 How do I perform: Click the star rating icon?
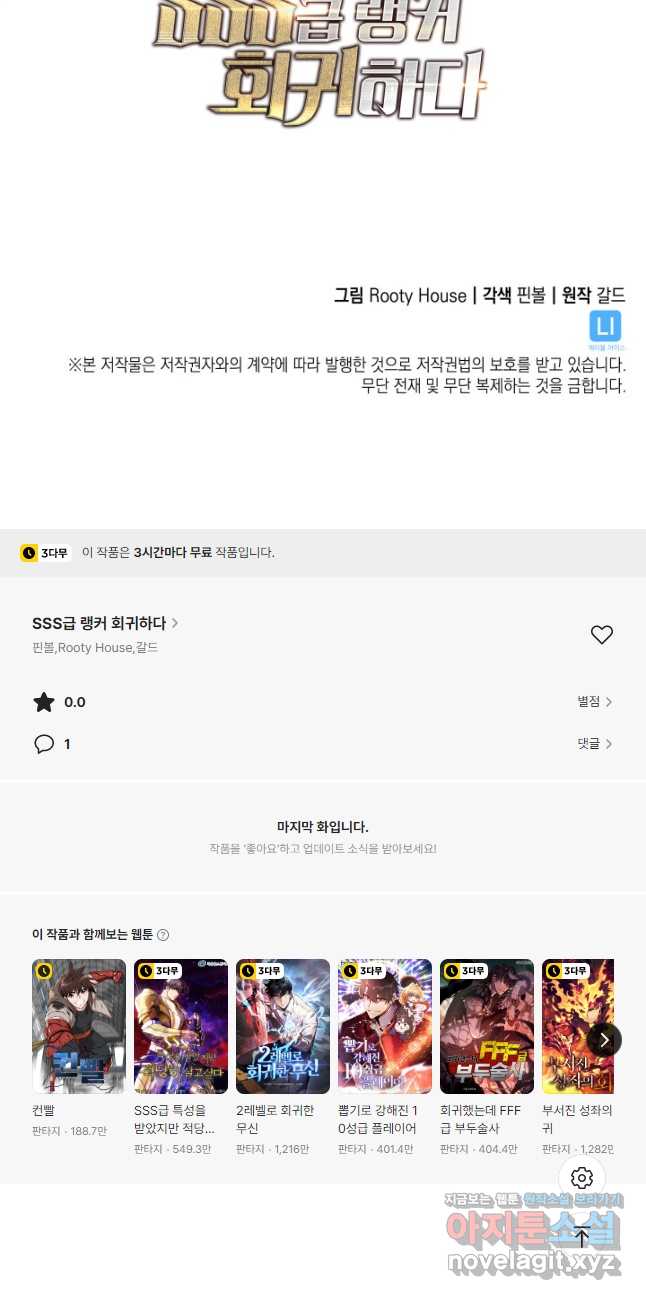[44, 702]
